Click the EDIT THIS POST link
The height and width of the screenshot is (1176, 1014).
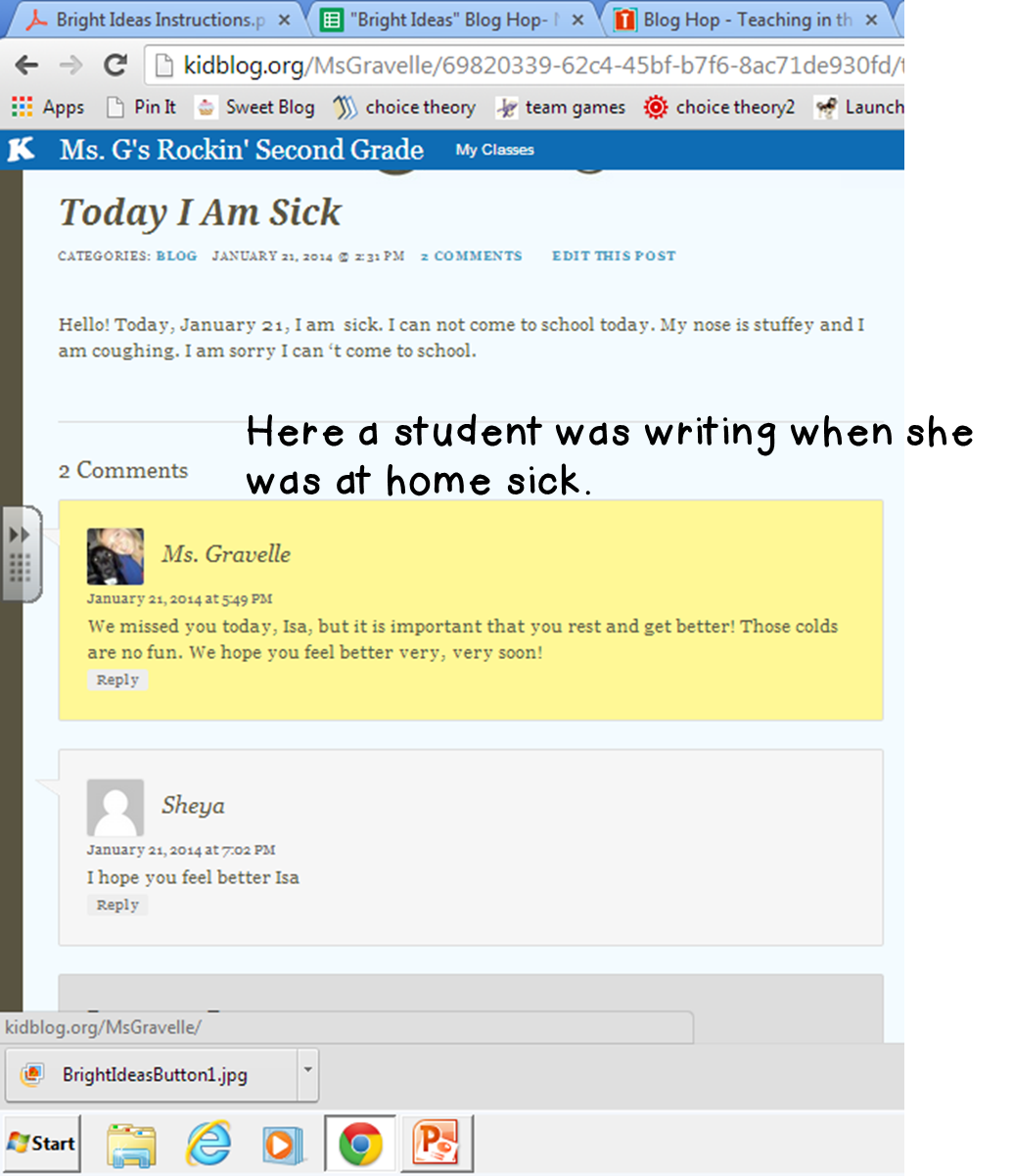(614, 256)
